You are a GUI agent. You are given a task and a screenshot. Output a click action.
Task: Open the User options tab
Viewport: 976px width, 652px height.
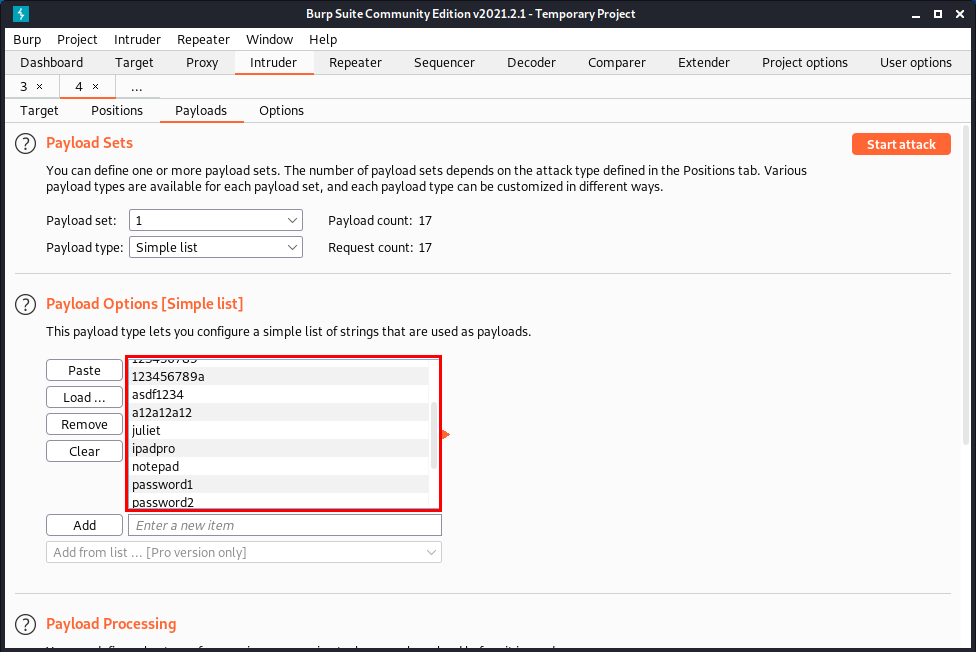tap(916, 62)
